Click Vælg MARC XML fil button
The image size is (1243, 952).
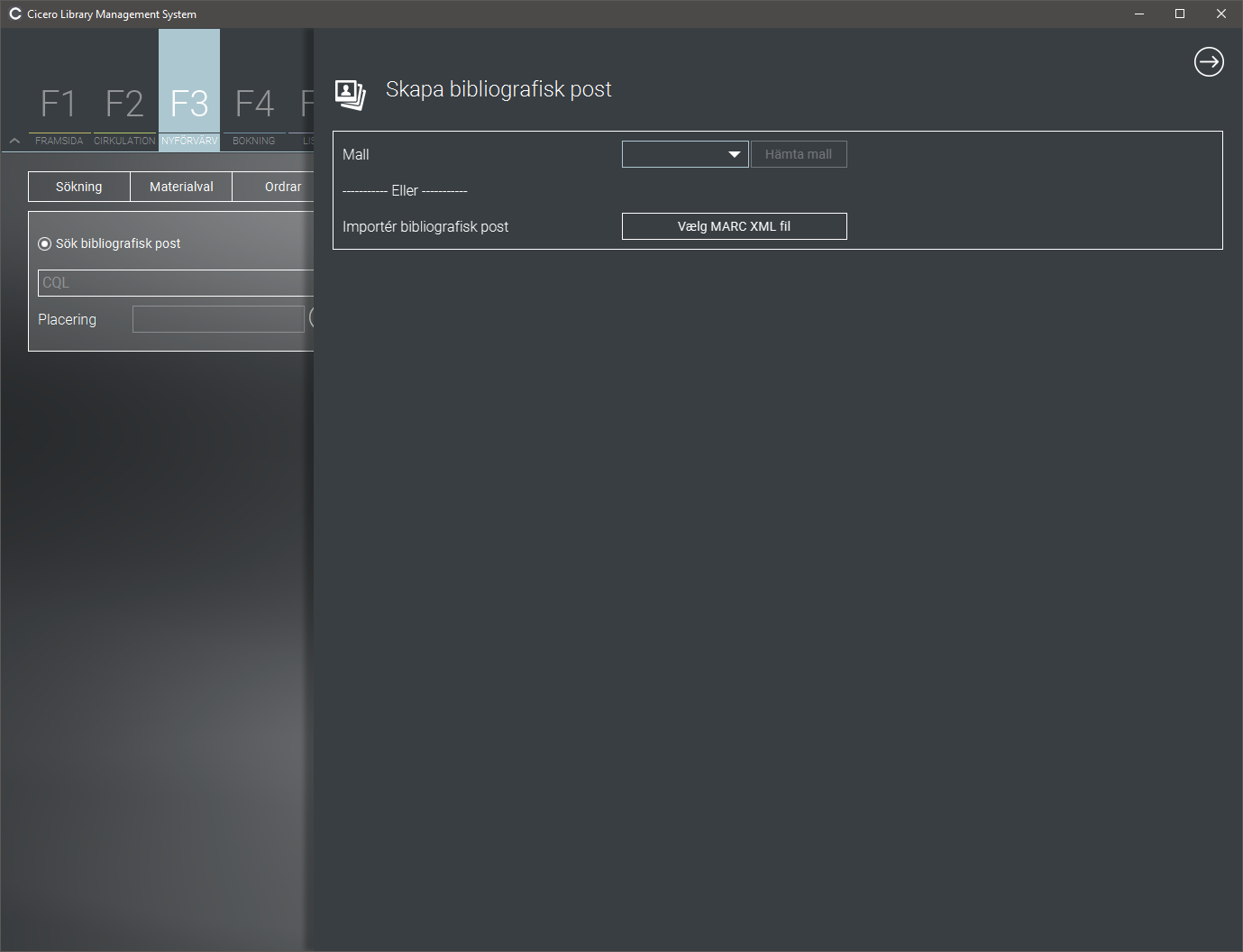(x=735, y=226)
